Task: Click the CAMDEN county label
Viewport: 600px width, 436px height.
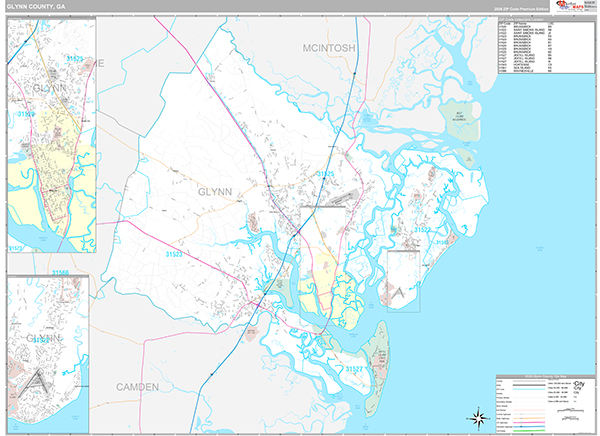Action: (137, 387)
